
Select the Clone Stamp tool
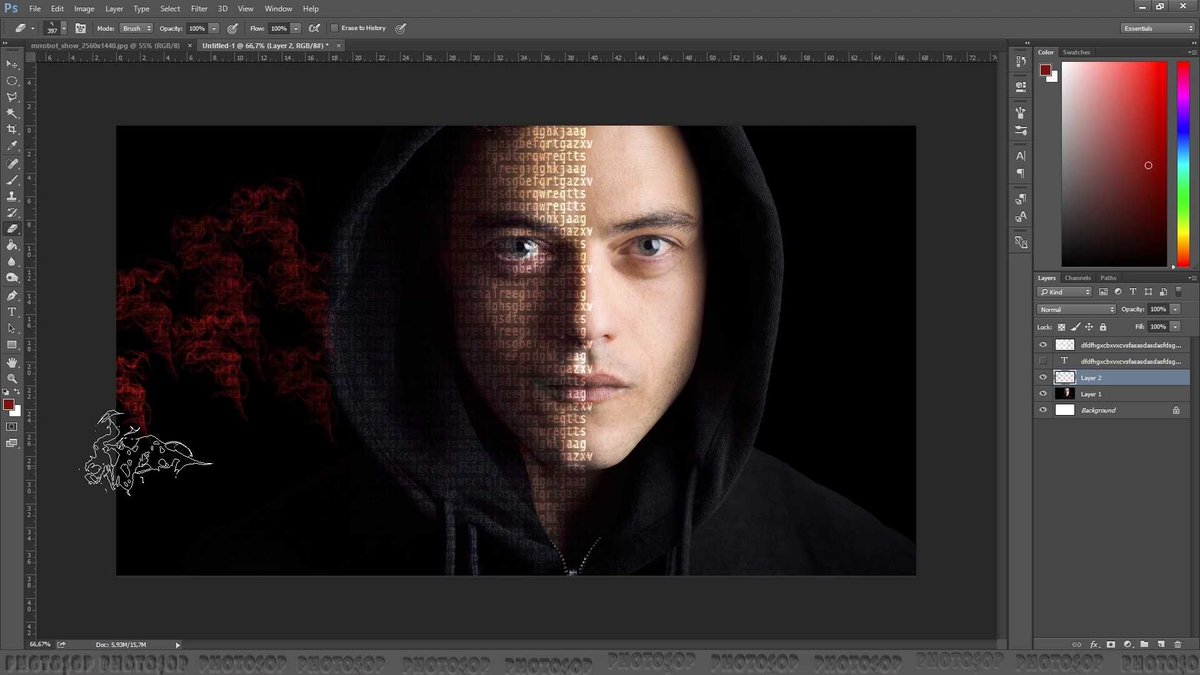tap(12, 196)
